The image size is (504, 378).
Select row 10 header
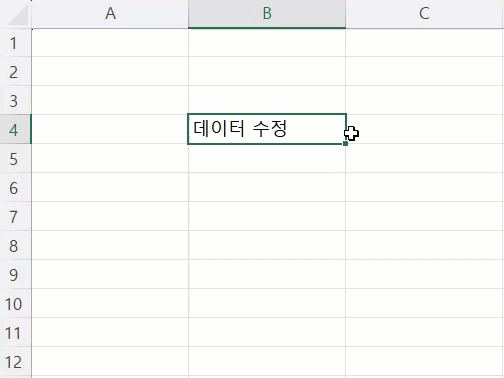click(x=15, y=303)
